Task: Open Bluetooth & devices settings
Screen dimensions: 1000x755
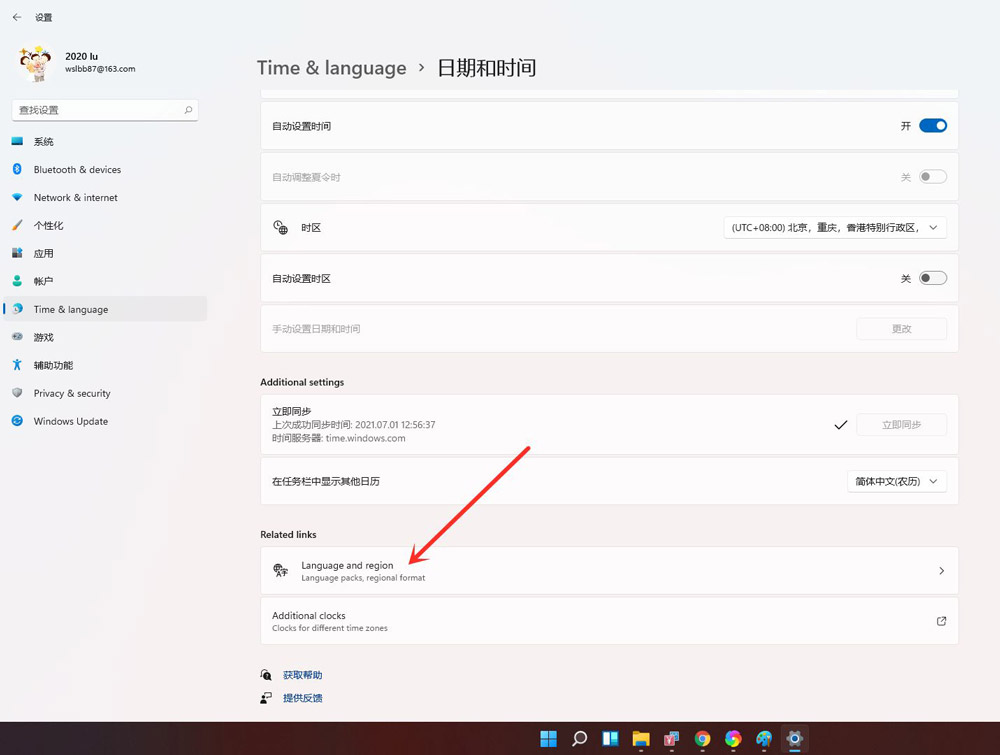Action: point(76,169)
